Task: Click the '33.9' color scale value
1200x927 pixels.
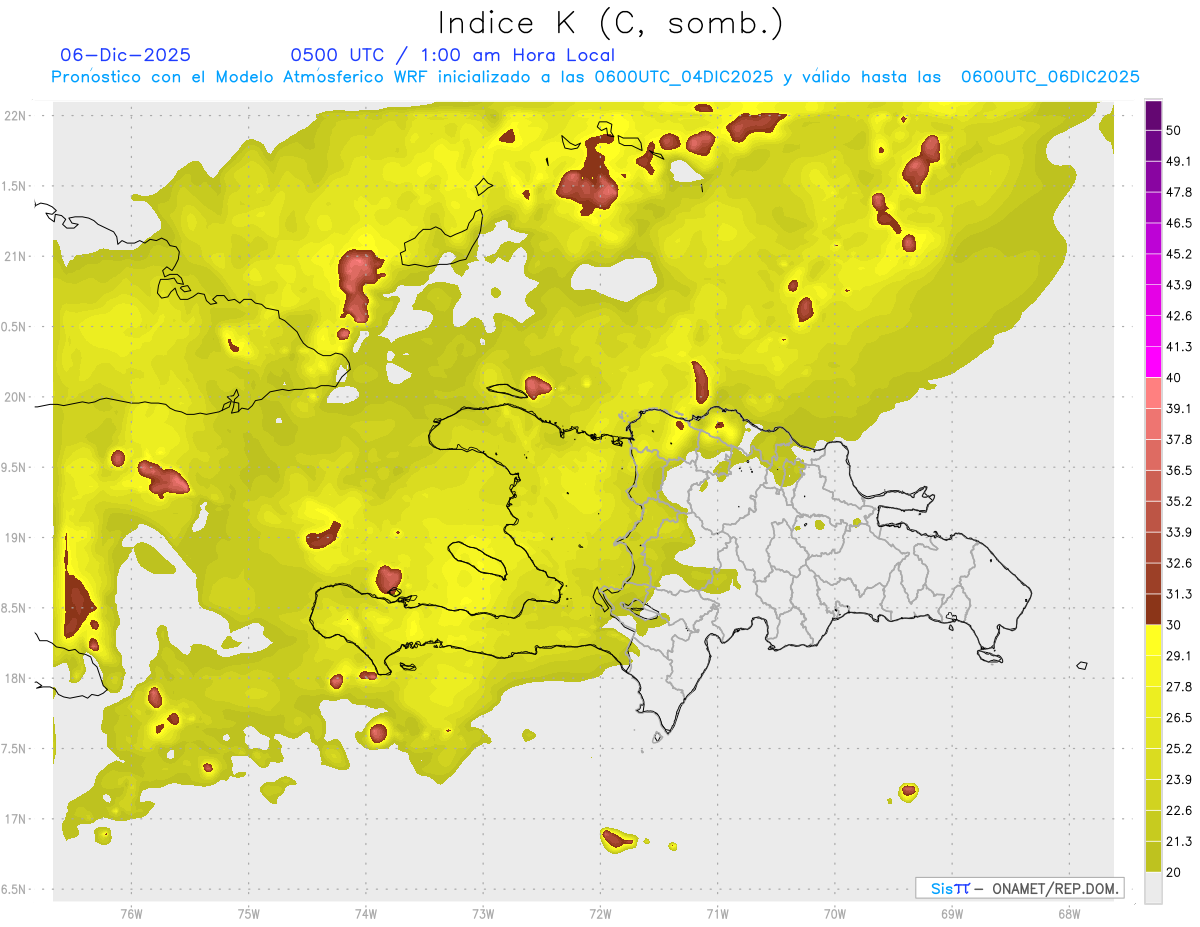Action: [x=1178, y=532]
